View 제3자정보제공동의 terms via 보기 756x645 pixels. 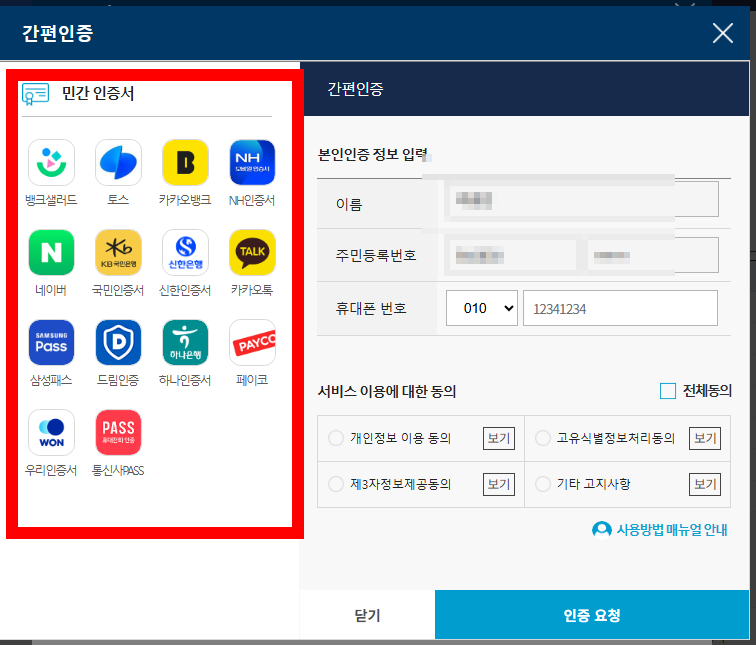pyautogui.click(x=499, y=484)
